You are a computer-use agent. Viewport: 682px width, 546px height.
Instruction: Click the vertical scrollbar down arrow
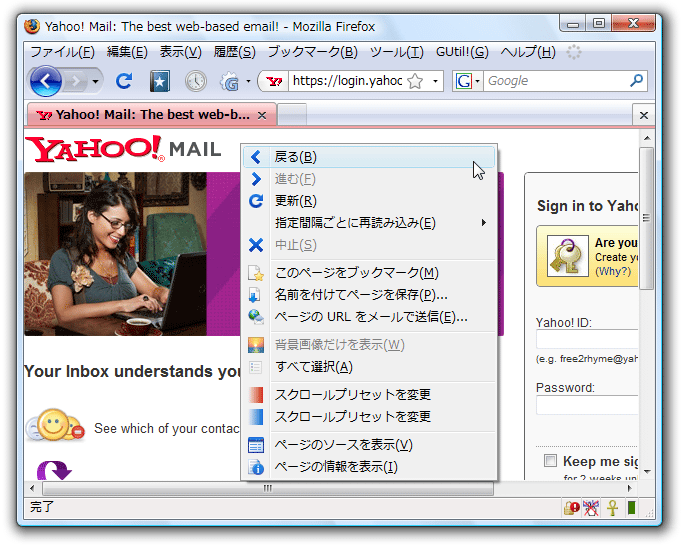click(x=647, y=472)
